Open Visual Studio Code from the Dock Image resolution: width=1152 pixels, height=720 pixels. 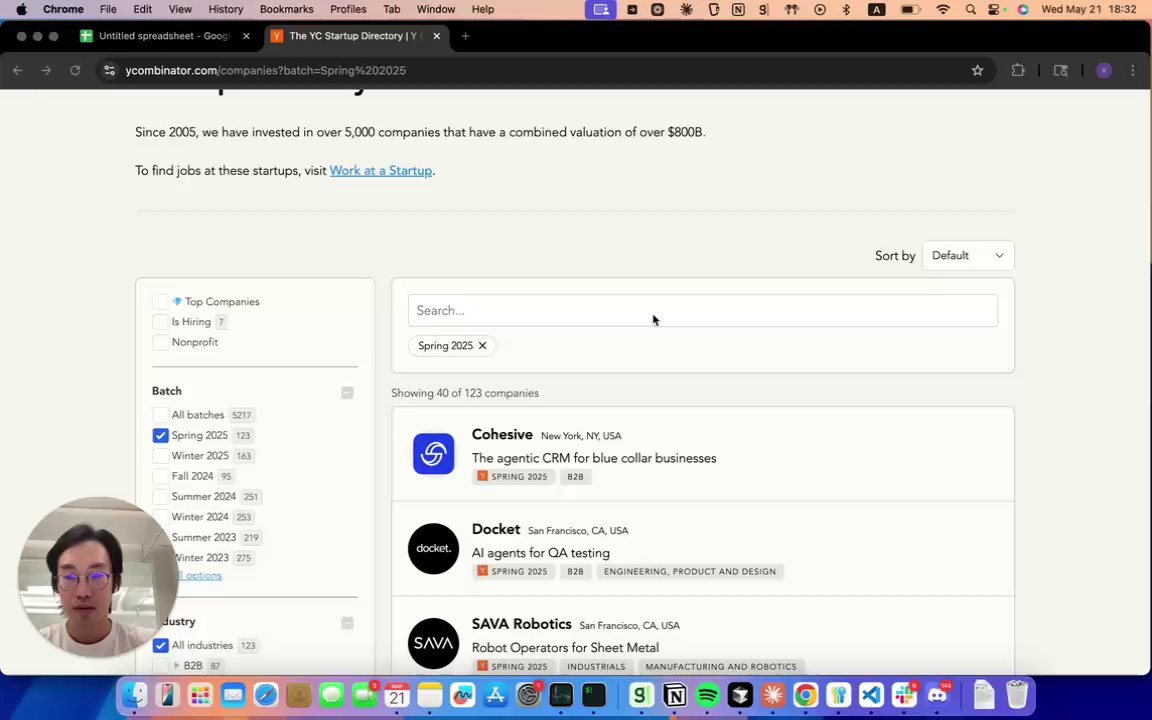coord(871,694)
